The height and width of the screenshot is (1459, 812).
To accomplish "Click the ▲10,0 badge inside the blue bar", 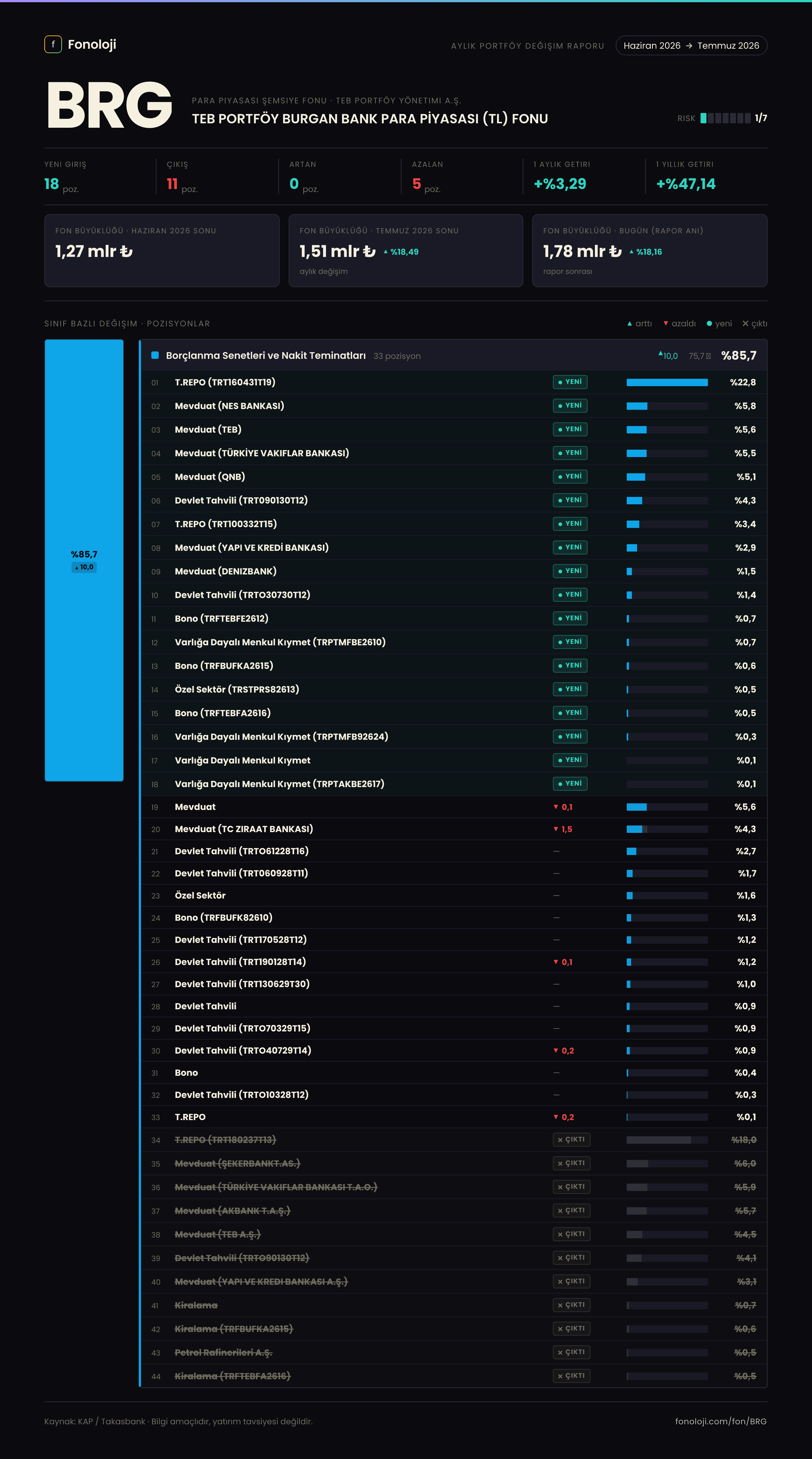I will [84, 567].
